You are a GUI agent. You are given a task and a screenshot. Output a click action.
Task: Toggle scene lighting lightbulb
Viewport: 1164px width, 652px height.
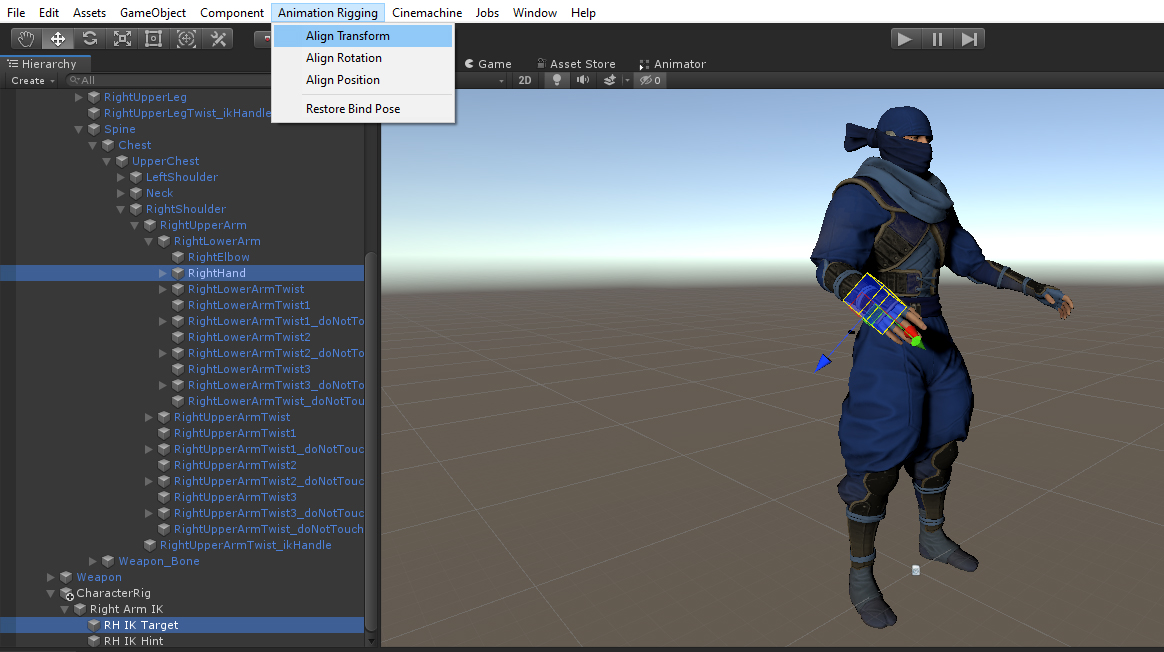coord(557,80)
